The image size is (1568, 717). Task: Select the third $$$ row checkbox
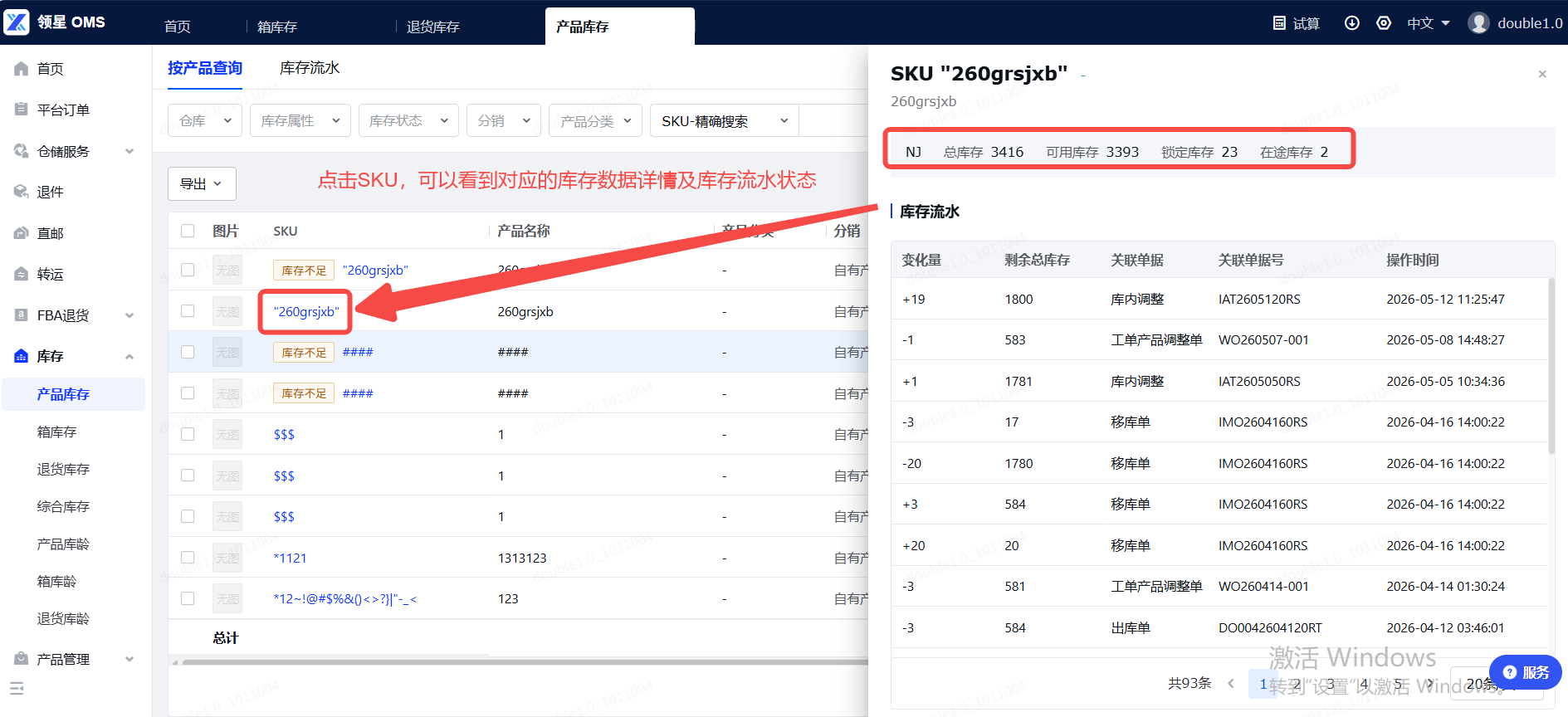point(188,516)
